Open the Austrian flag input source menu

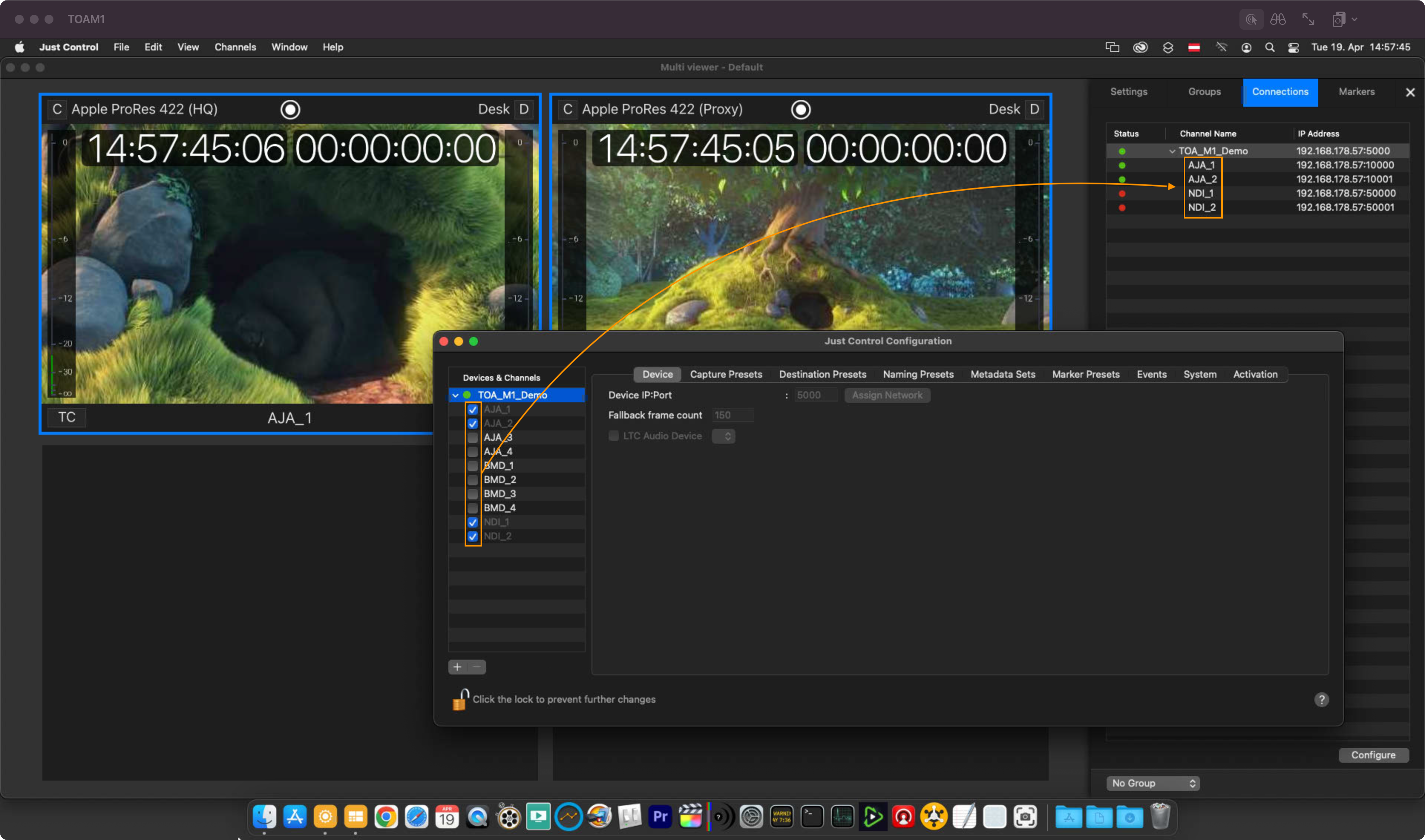coord(1194,47)
